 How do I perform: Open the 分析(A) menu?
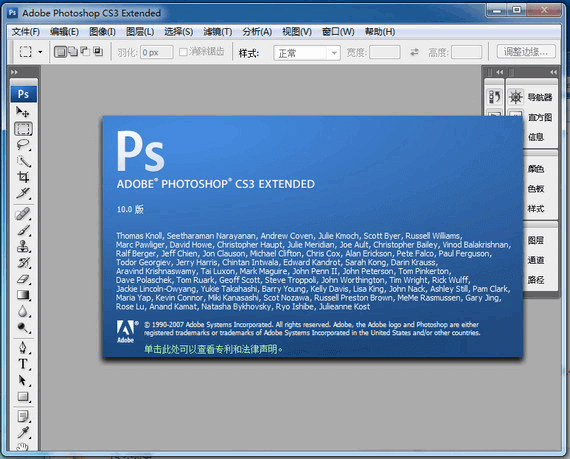(257, 32)
